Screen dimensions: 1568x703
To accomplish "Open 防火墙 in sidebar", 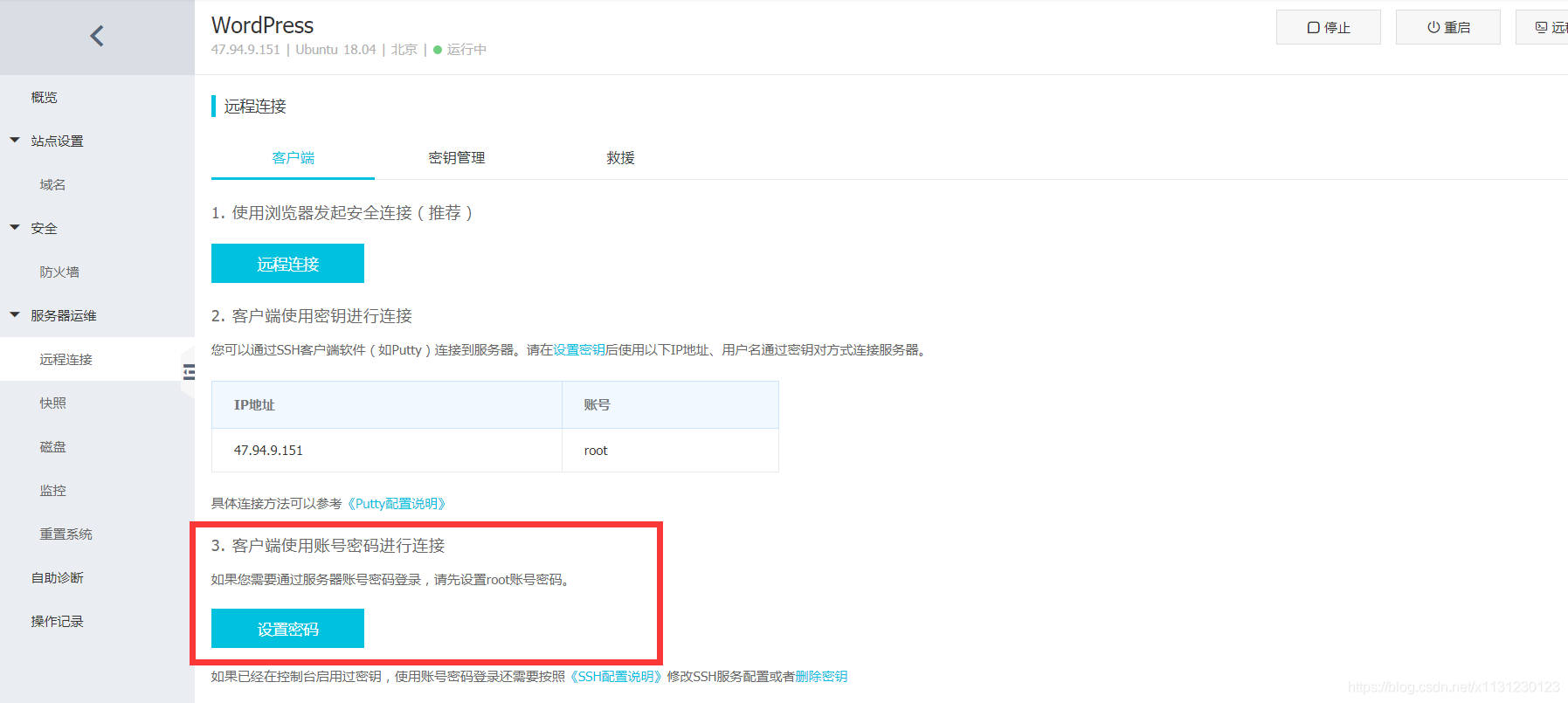I will tap(59, 272).
